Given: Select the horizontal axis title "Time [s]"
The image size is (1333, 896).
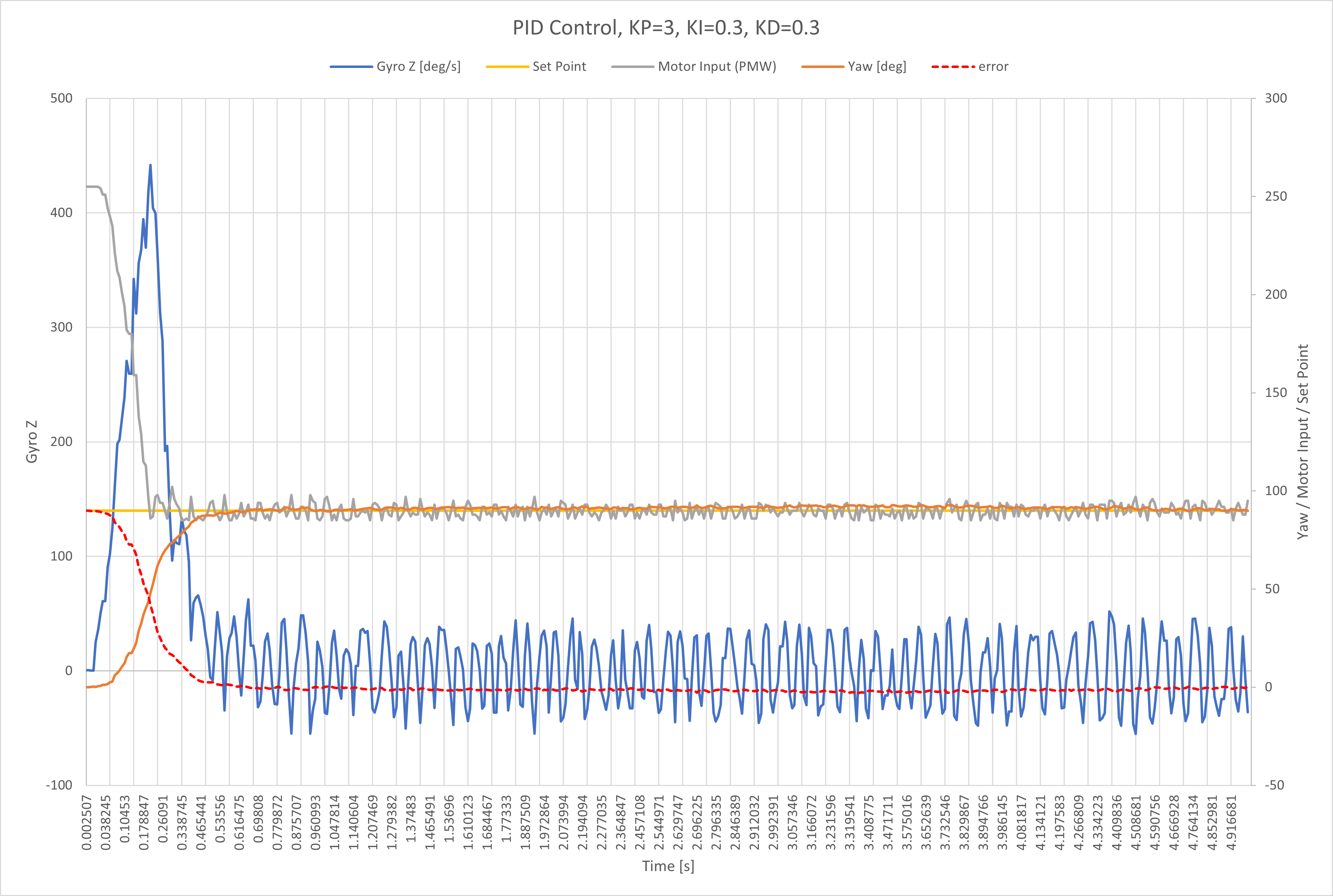Looking at the screenshot, I should [x=668, y=866].
